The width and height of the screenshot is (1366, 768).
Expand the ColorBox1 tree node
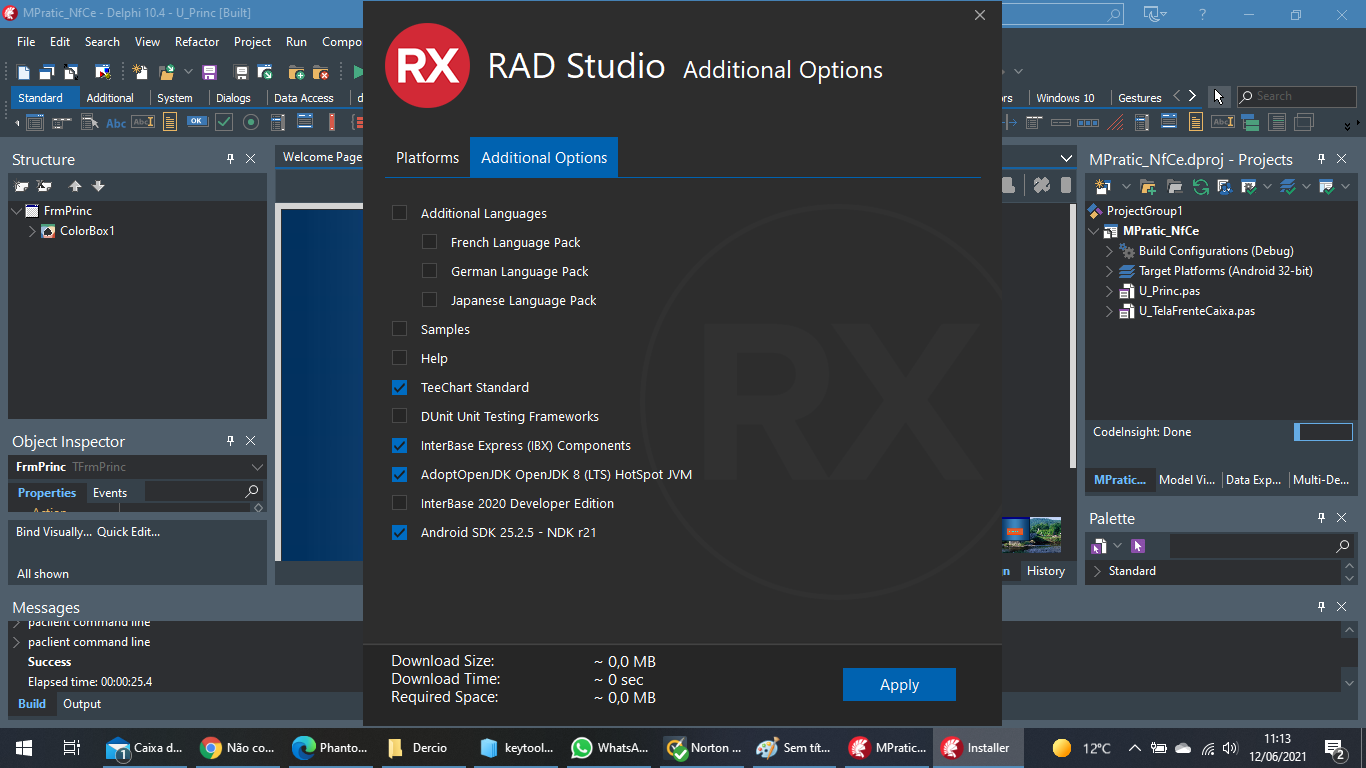[x=32, y=231]
